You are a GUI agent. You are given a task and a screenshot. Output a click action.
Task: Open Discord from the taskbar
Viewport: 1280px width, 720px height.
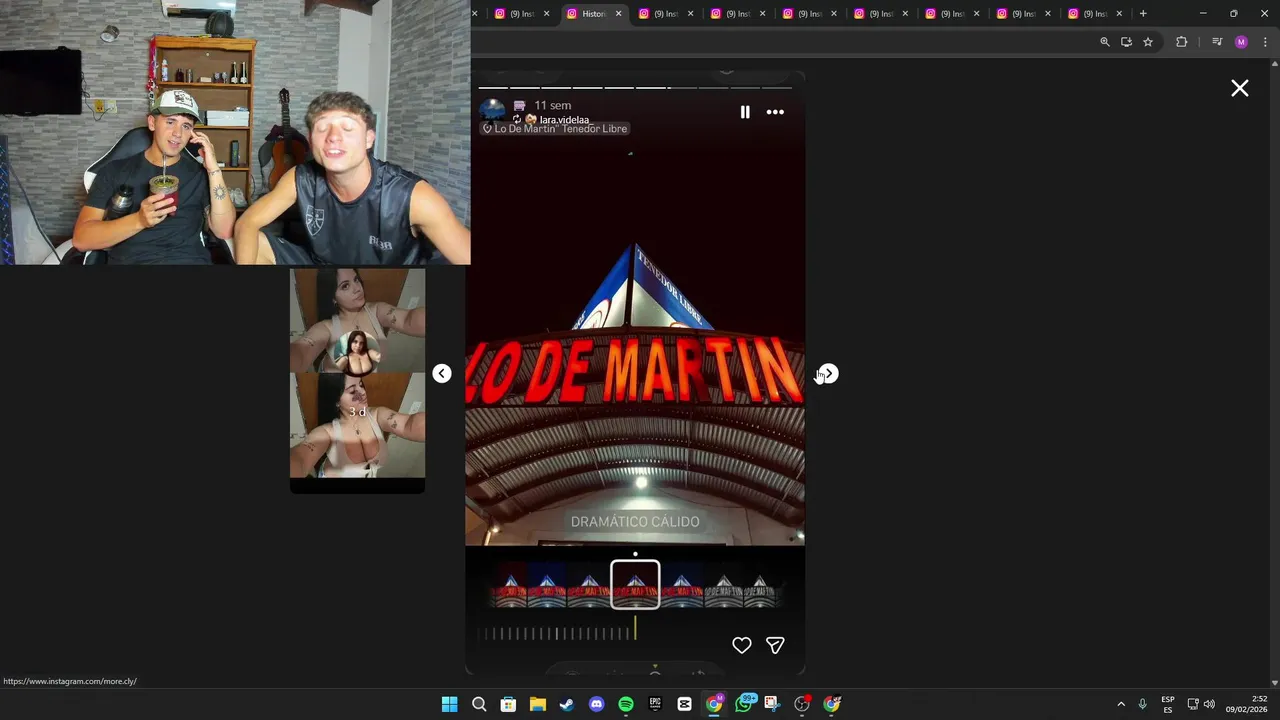[597, 704]
